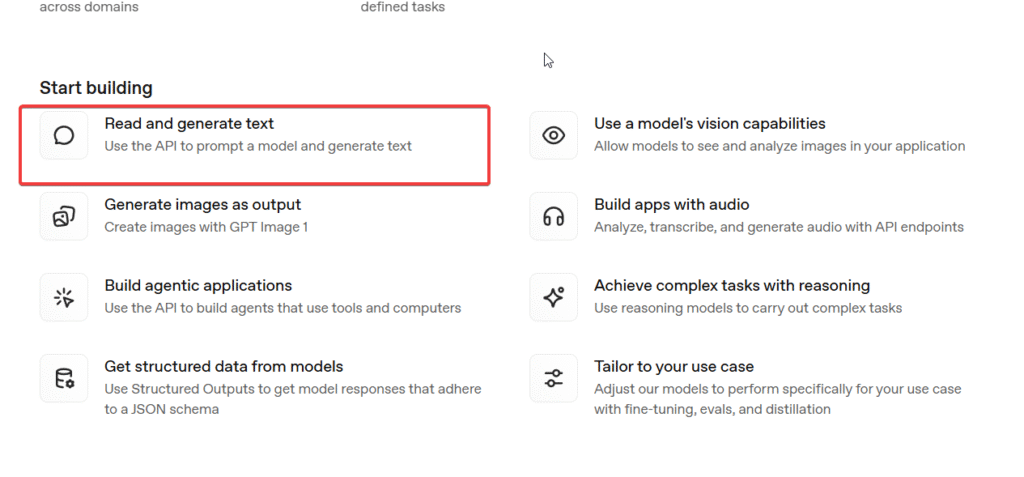
Task: Click the chat bubble icon for text generation
Action: click(64, 135)
